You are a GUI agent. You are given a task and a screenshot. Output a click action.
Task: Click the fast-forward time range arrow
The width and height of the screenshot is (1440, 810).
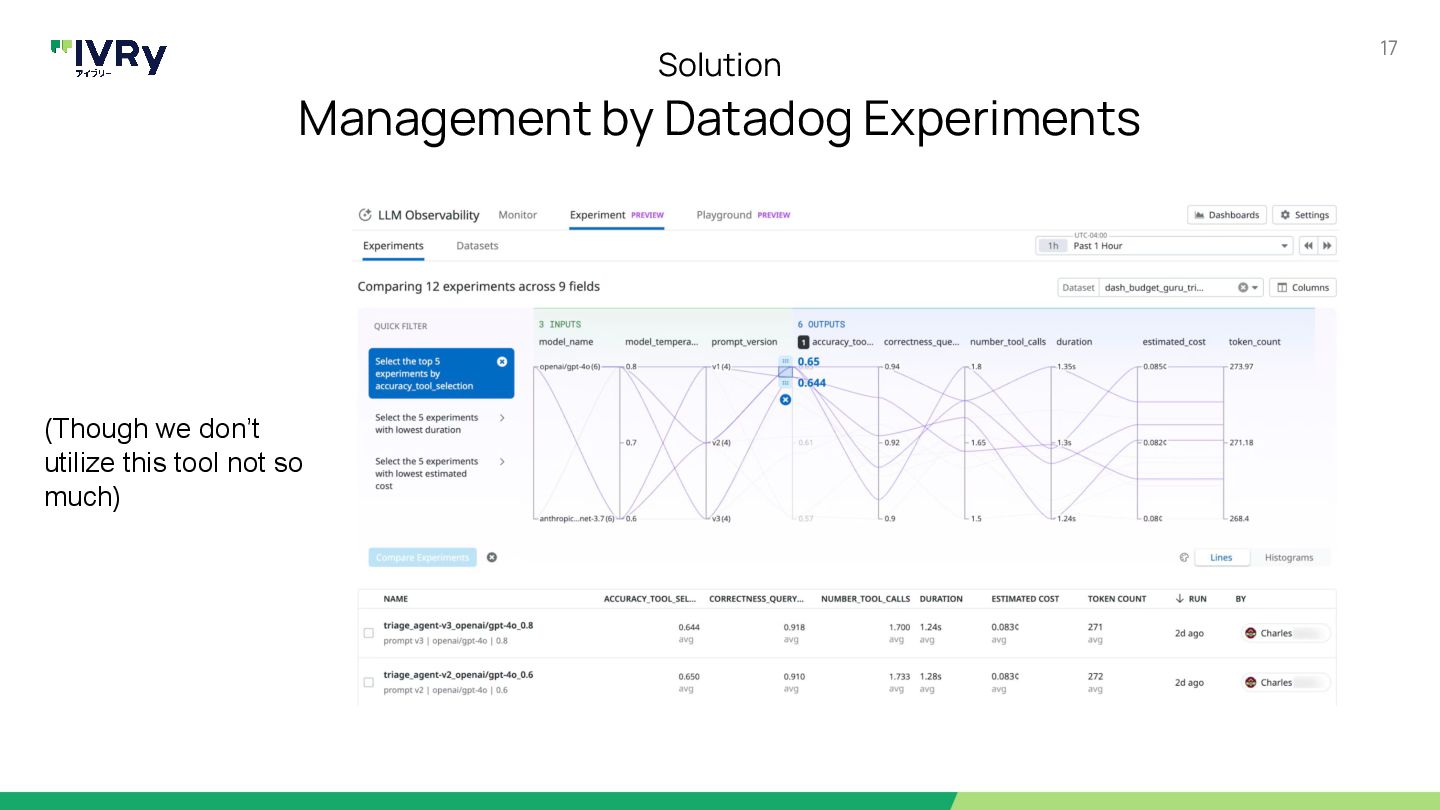pos(1327,246)
